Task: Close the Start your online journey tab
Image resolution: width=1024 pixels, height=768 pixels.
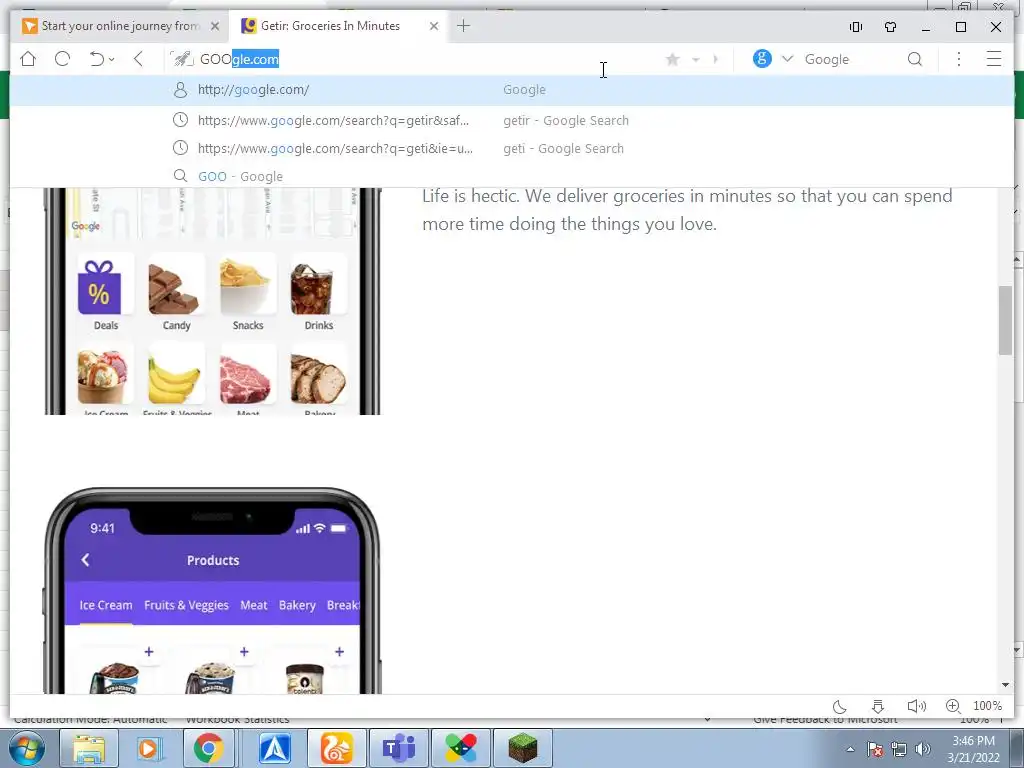Action: pos(215,26)
